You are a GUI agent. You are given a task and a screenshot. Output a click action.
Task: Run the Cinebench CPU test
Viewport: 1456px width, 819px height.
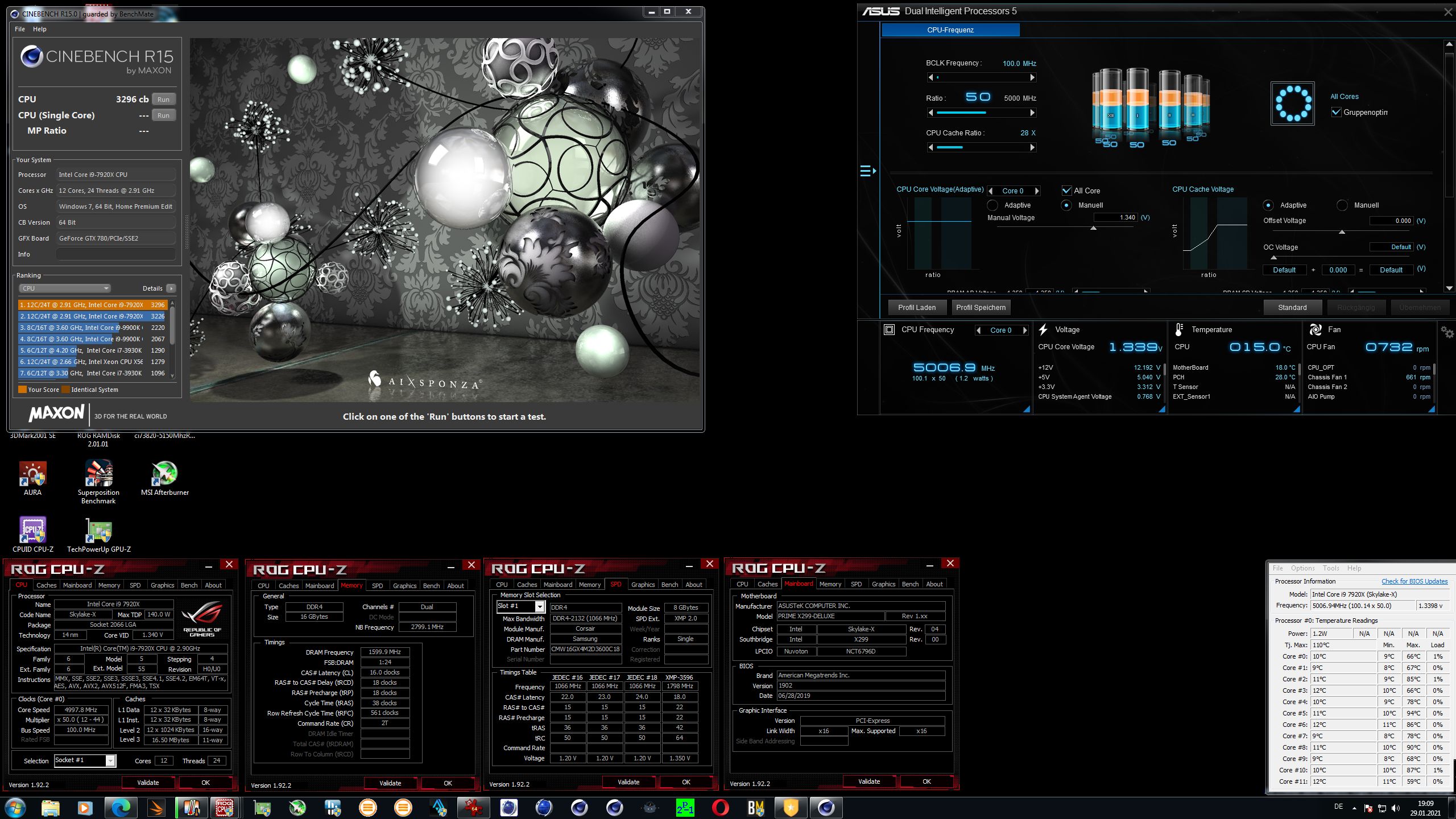tap(163, 99)
